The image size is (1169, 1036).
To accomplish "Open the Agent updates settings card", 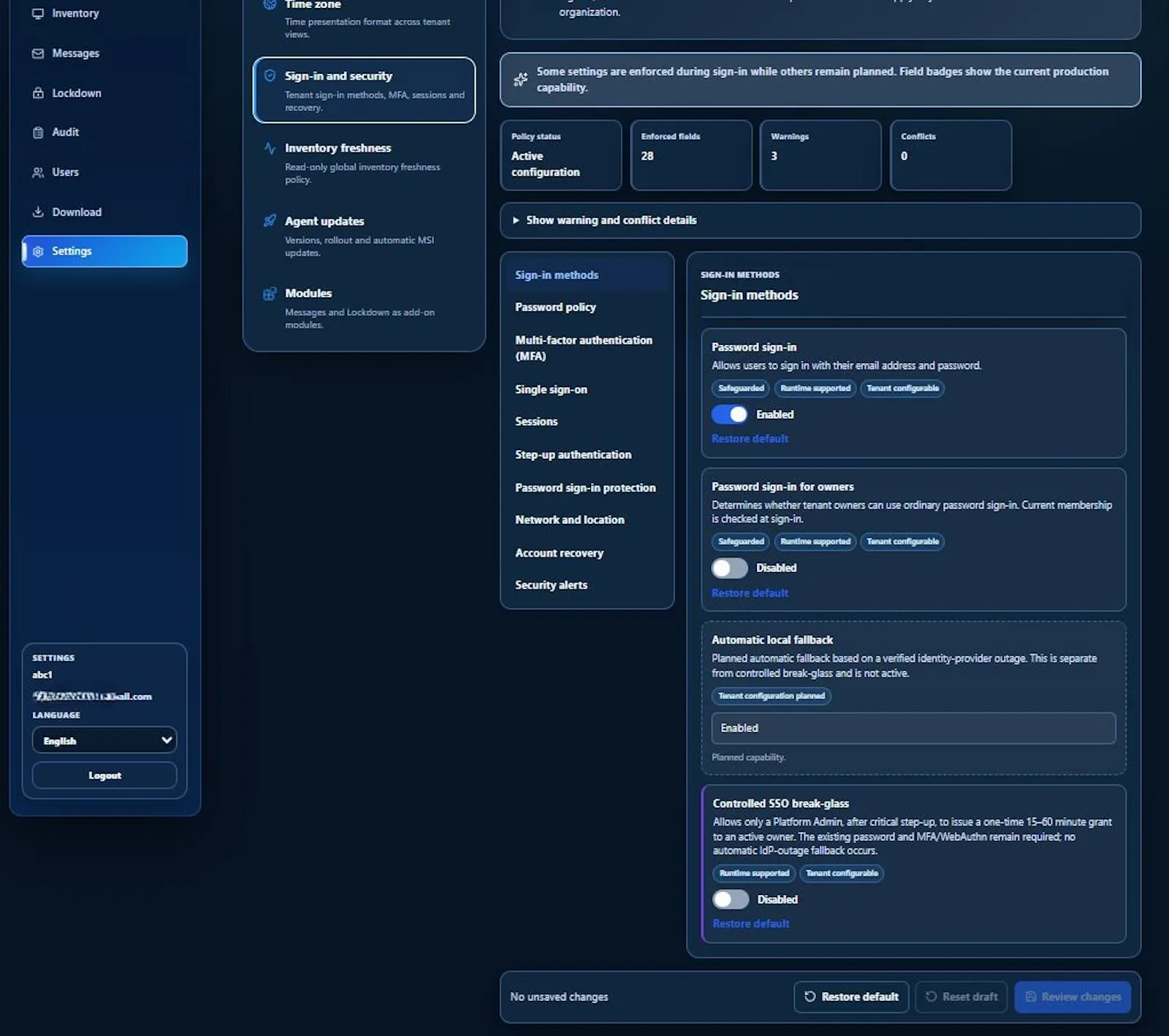I will click(x=364, y=235).
